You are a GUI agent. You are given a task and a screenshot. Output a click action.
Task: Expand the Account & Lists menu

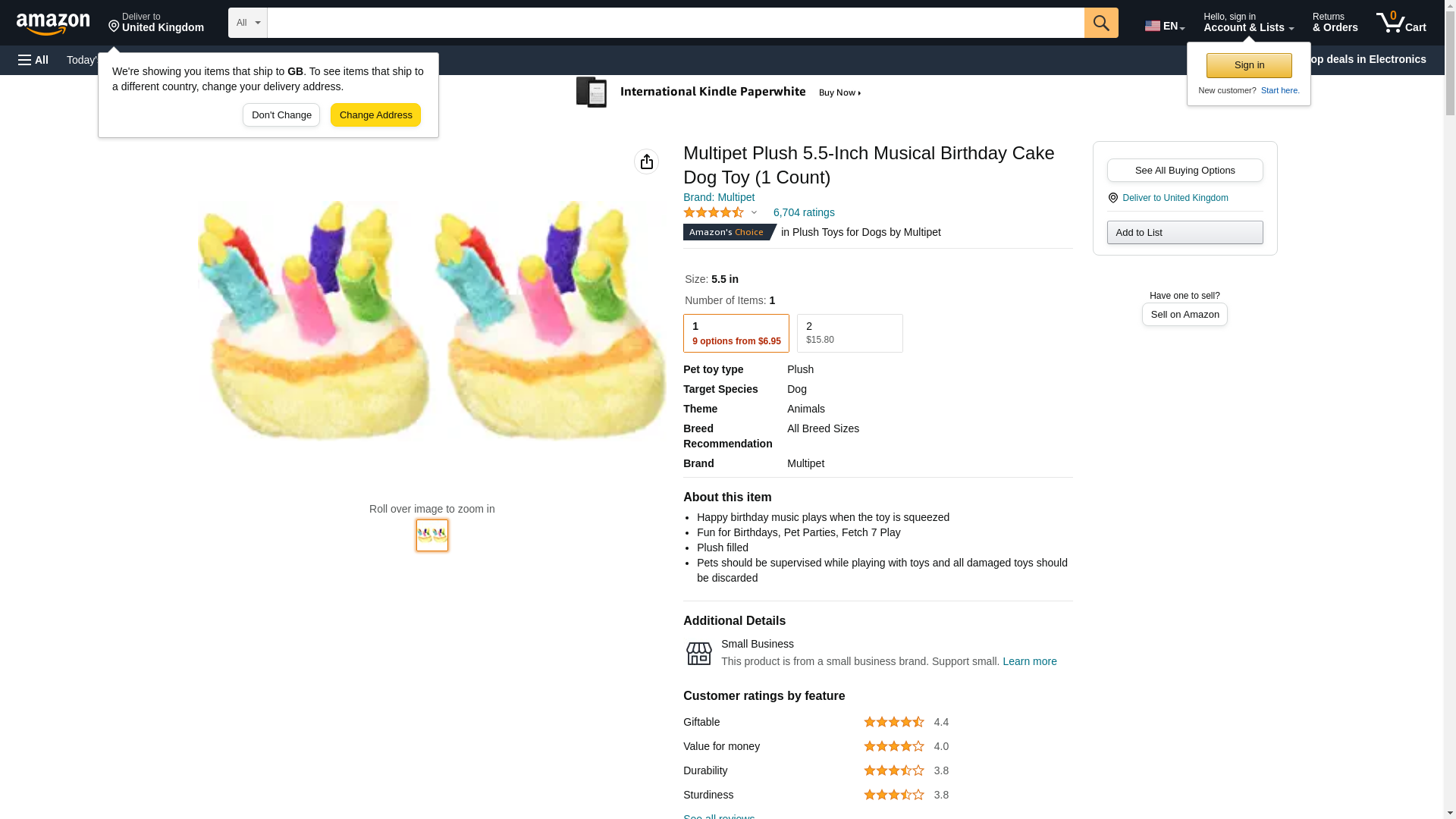tap(1248, 23)
